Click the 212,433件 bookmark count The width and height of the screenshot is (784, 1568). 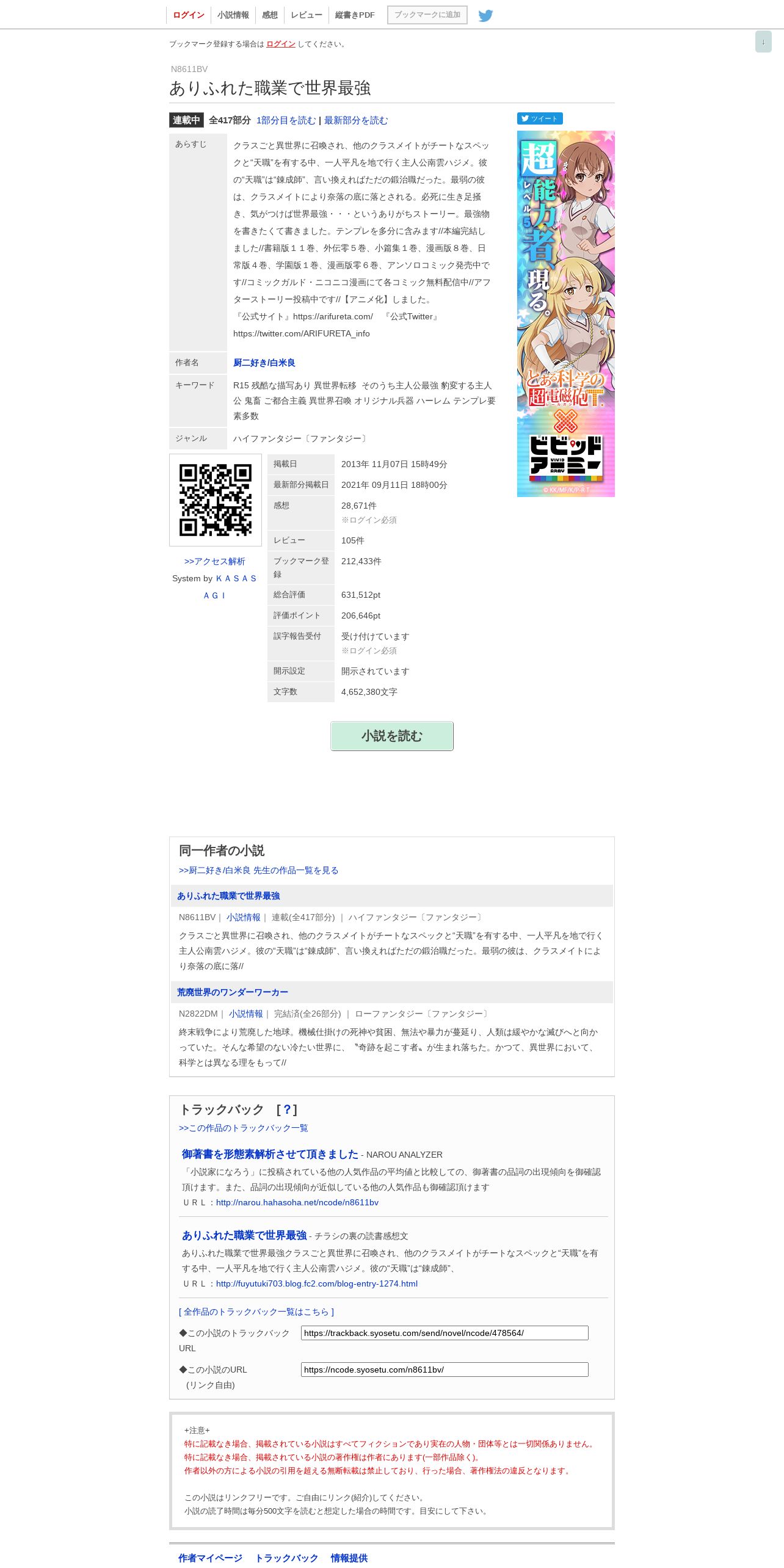pyautogui.click(x=361, y=561)
